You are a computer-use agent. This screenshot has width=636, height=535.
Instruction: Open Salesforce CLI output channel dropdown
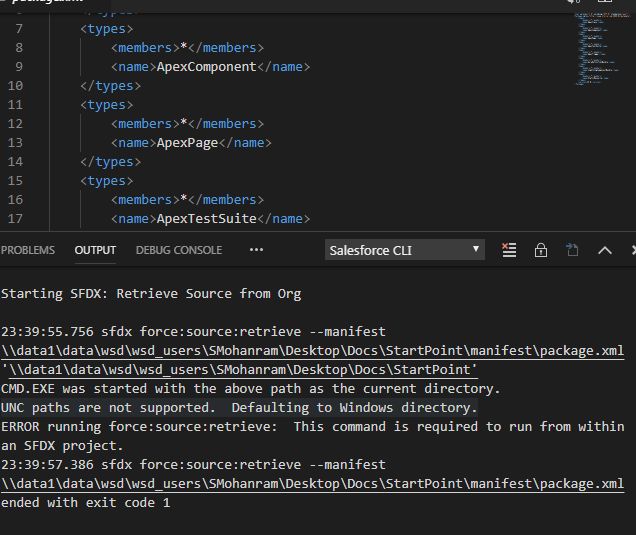pyautogui.click(x=404, y=250)
